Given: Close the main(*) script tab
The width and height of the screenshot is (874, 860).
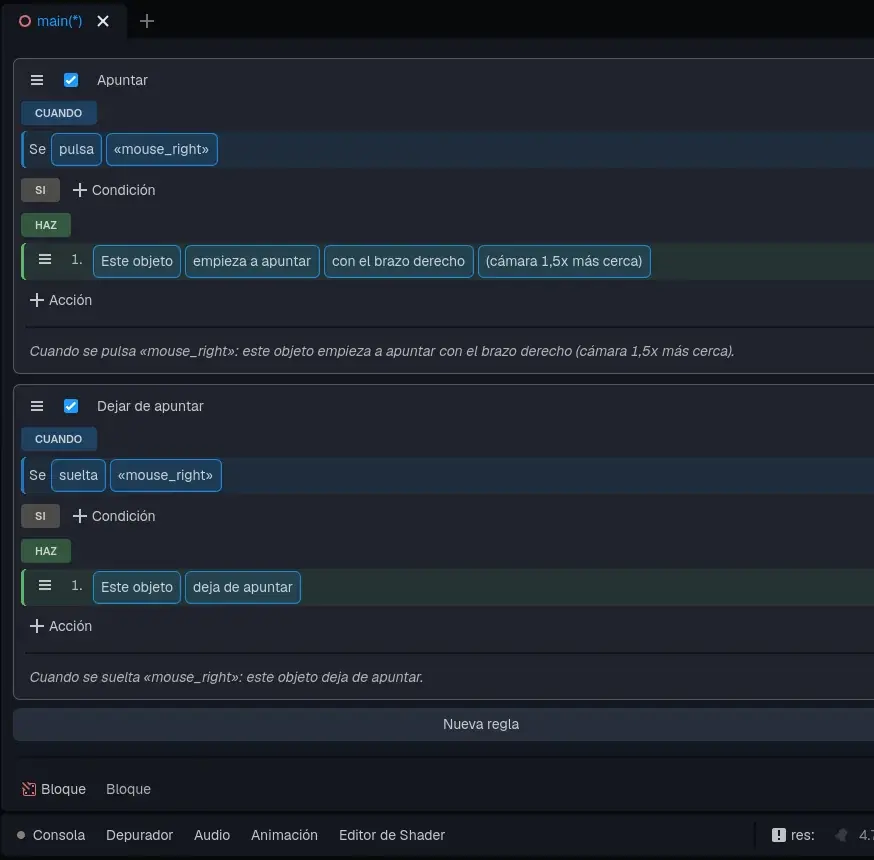Looking at the screenshot, I should click(103, 21).
